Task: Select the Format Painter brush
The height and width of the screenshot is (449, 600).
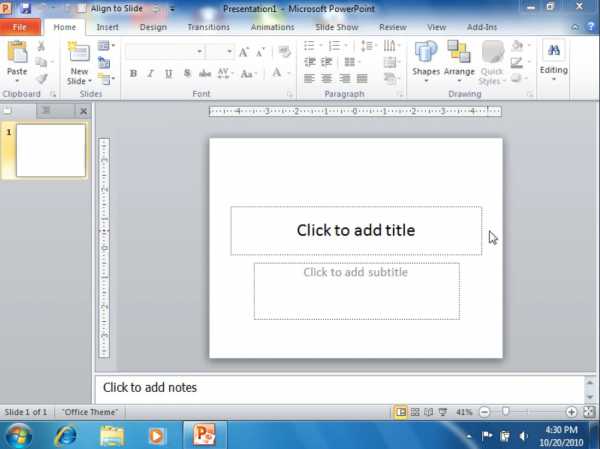Action: [x=41, y=79]
